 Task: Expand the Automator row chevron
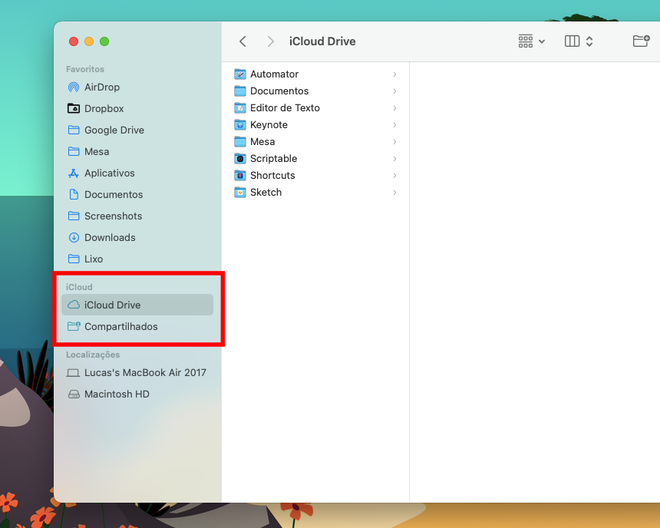[395, 75]
